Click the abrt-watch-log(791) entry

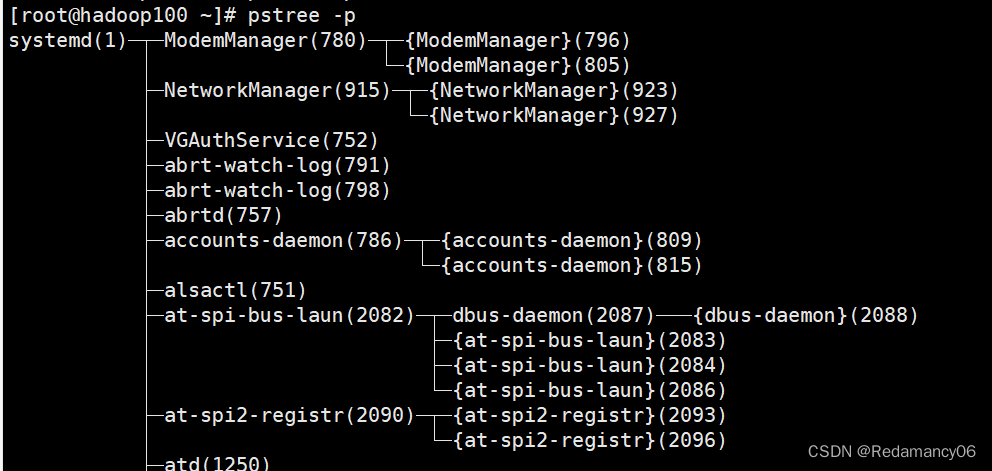(x=277, y=166)
